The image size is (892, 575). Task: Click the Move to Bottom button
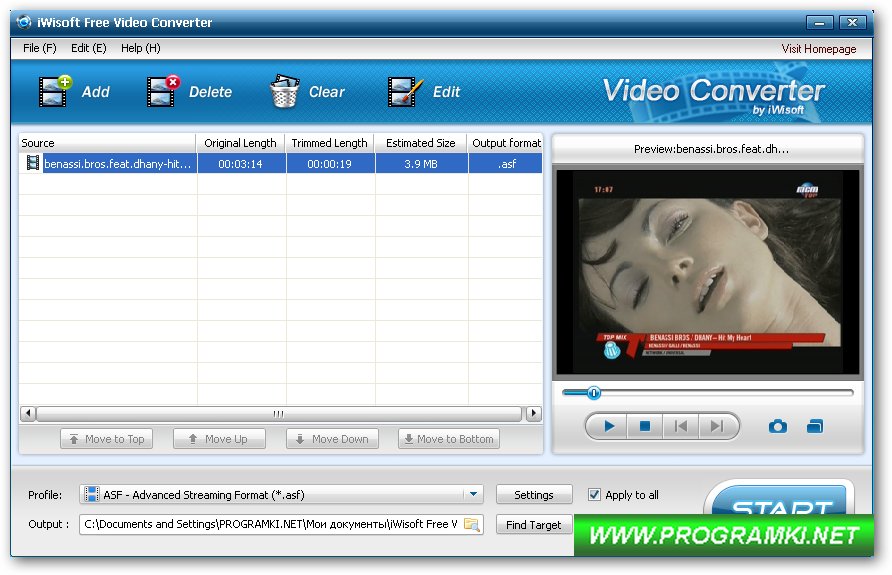pos(449,439)
